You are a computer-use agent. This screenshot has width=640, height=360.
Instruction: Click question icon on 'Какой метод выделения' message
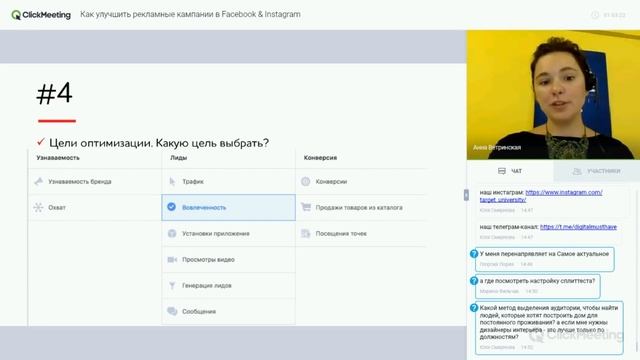[x=473, y=308]
